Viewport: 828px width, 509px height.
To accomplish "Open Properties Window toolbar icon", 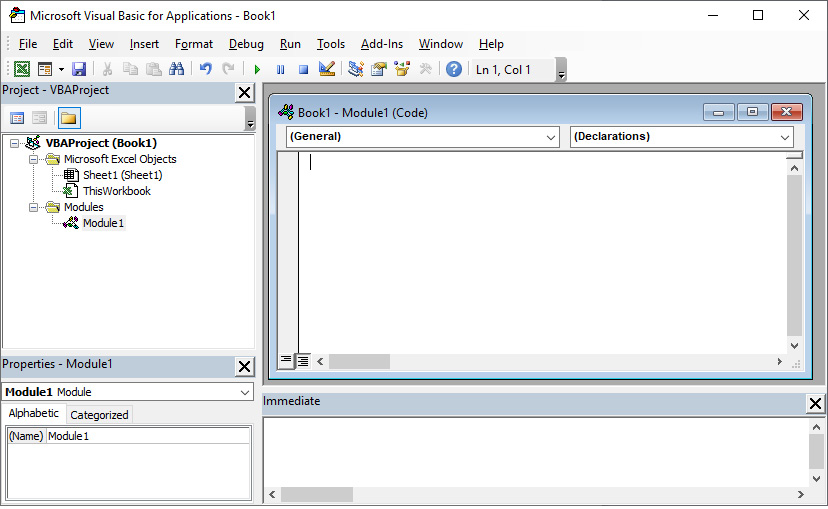I will pyautogui.click(x=379, y=69).
